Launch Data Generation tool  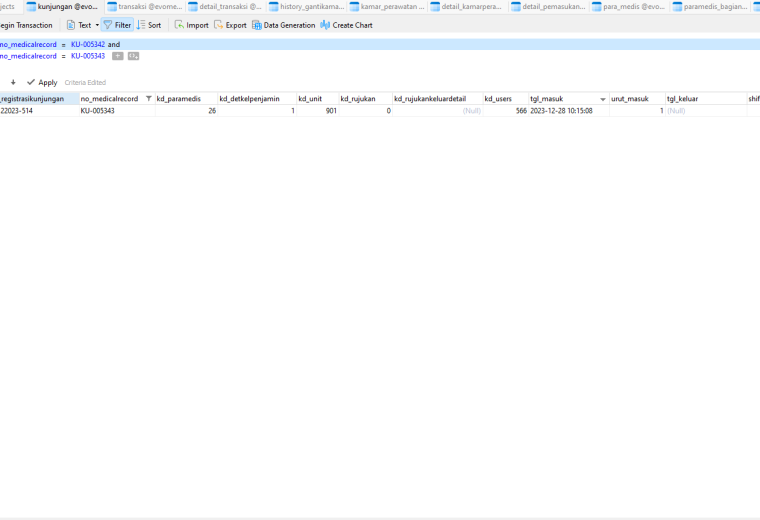pyautogui.click(x=284, y=25)
